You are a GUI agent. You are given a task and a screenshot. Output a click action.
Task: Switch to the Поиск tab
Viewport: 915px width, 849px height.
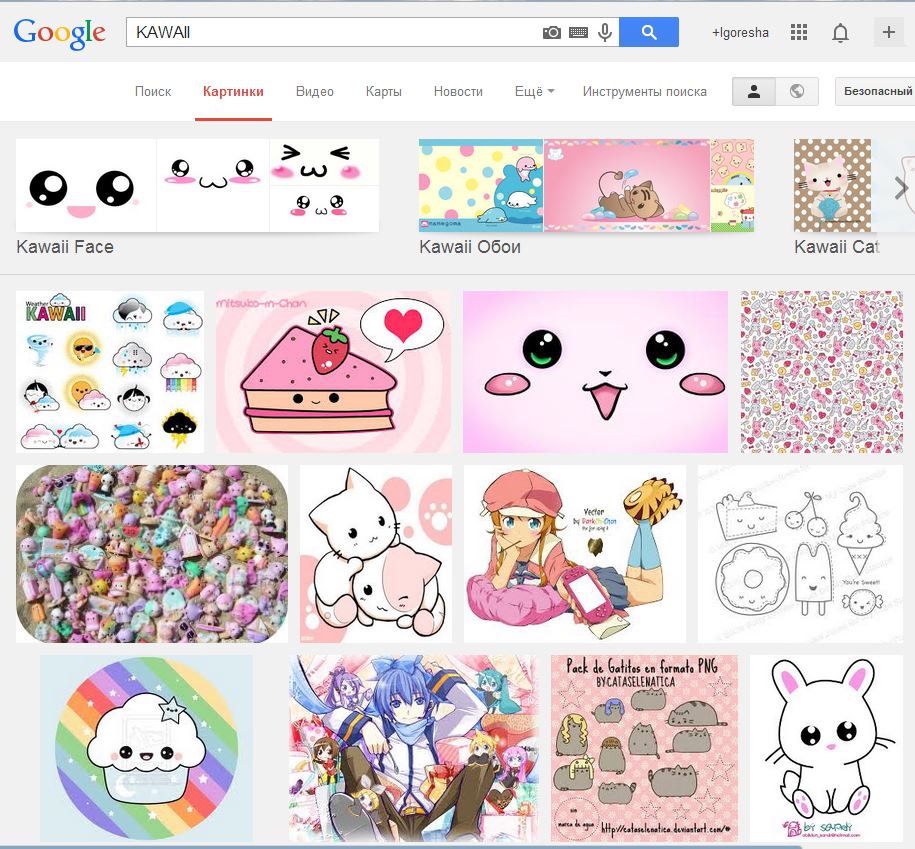pyautogui.click(x=153, y=92)
